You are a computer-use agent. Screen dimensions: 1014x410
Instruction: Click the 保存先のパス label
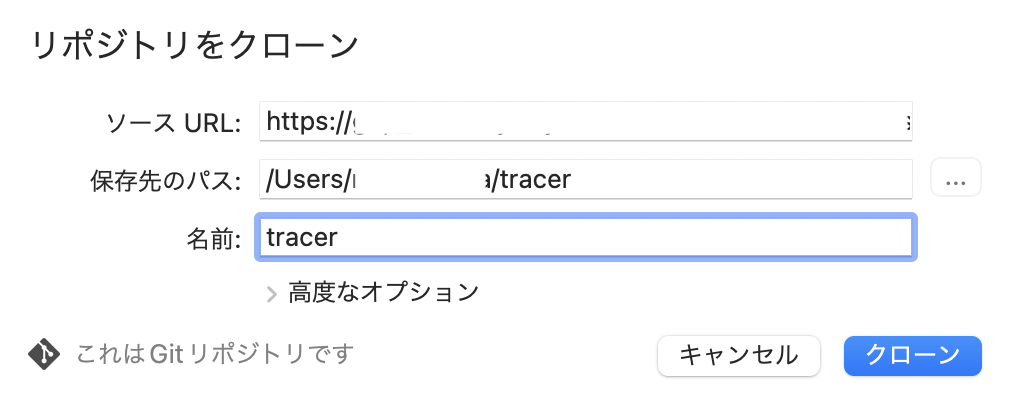[165, 181]
